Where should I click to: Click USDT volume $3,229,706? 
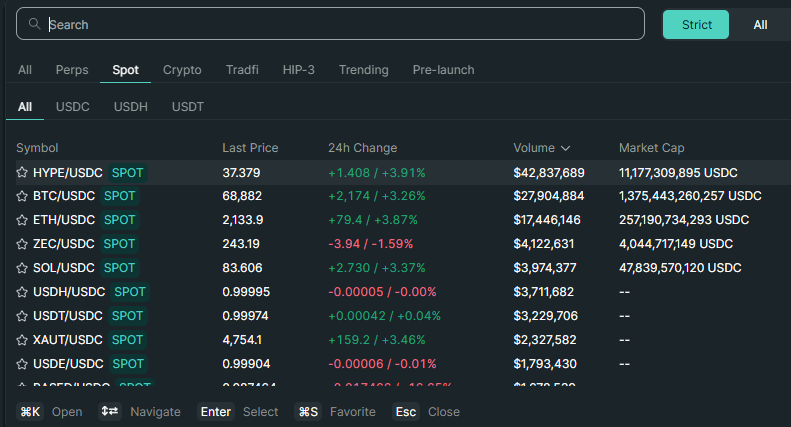545,316
